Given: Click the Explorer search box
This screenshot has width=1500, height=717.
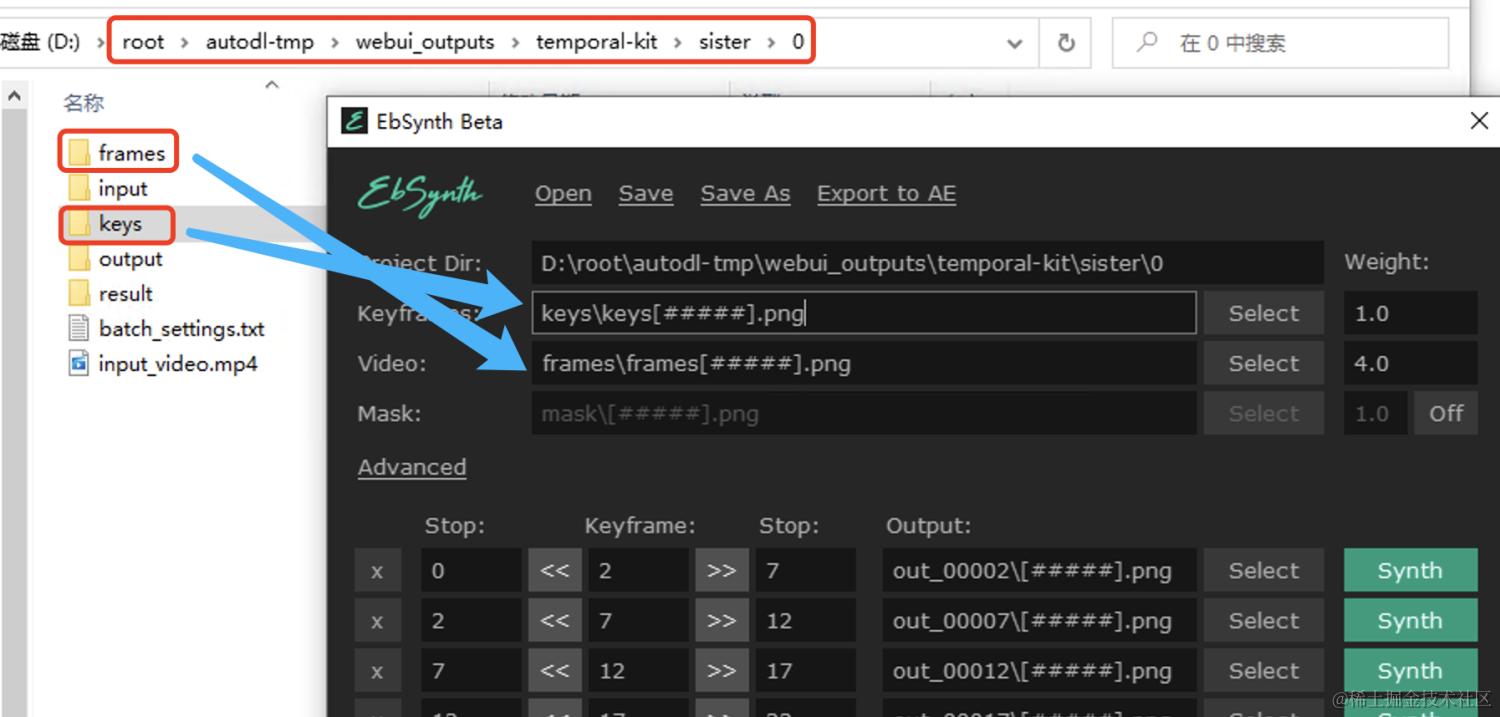Looking at the screenshot, I should (x=1280, y=43).
